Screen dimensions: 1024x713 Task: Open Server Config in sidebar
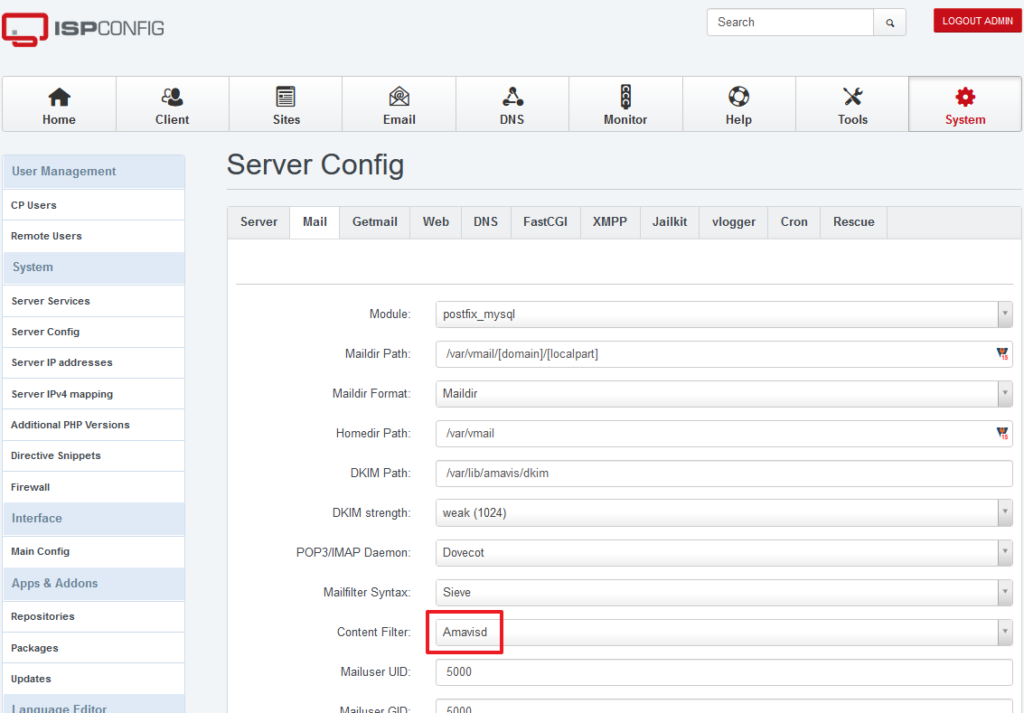click(x=93, y=332)
